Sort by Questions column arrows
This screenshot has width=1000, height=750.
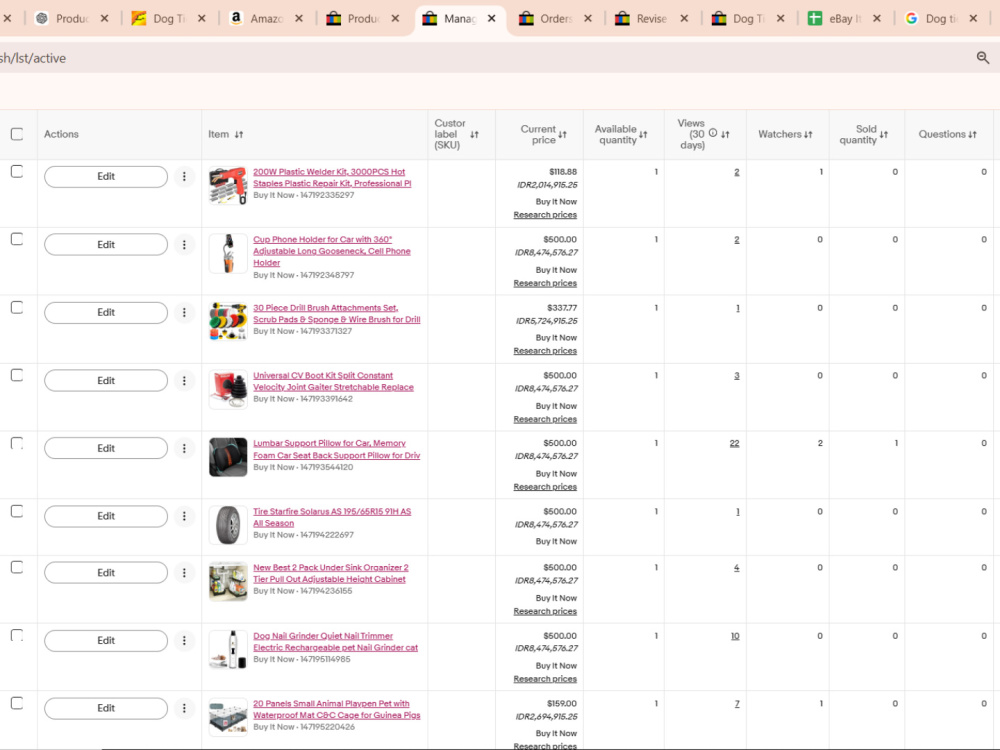click(x=972, y=135)
